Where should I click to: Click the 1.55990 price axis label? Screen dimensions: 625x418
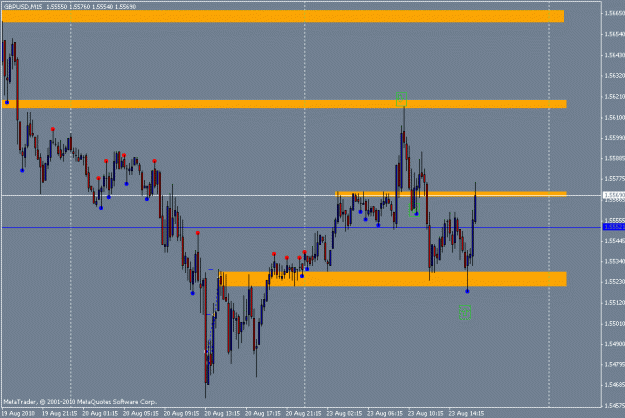point(614,137)
